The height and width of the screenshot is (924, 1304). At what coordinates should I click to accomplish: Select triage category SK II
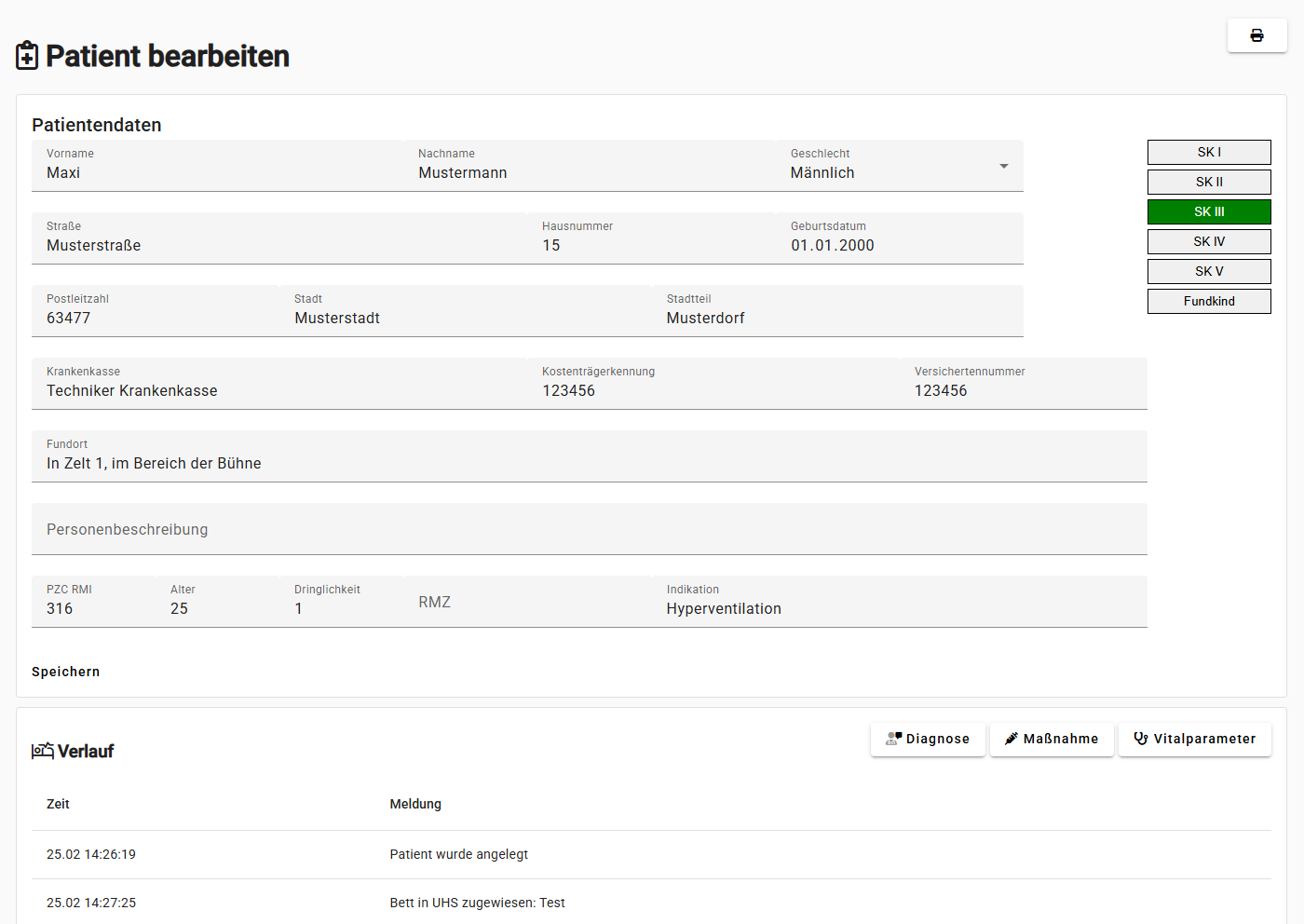1209,182
